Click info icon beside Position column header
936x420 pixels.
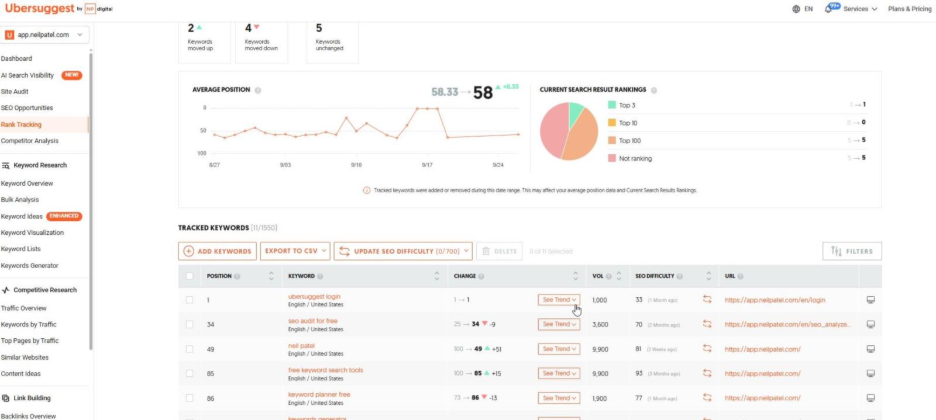coord(237,276)
